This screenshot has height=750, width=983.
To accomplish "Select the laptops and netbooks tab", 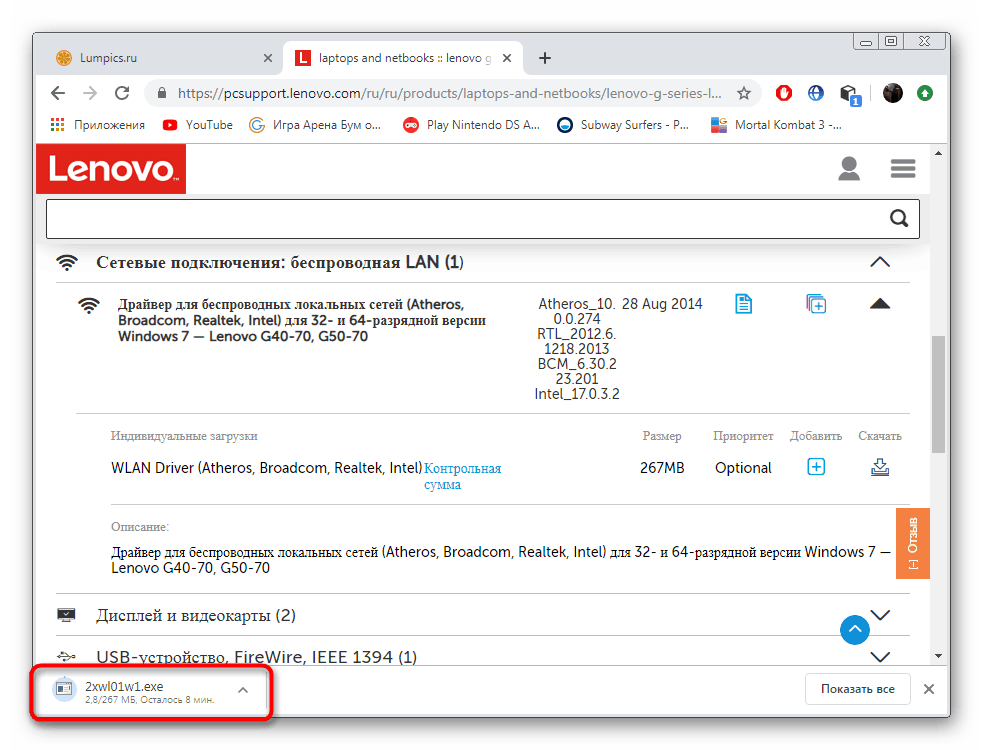I will point(401,58).
